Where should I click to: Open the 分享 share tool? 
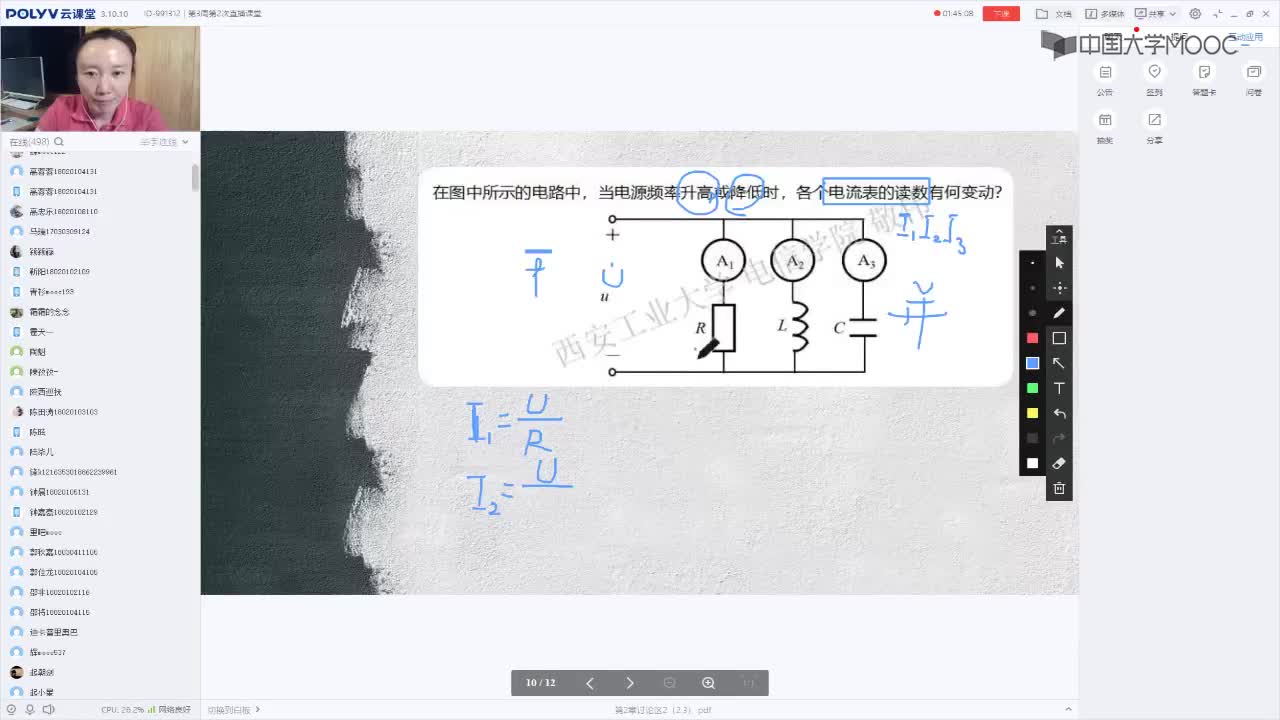coord(1155,127)
